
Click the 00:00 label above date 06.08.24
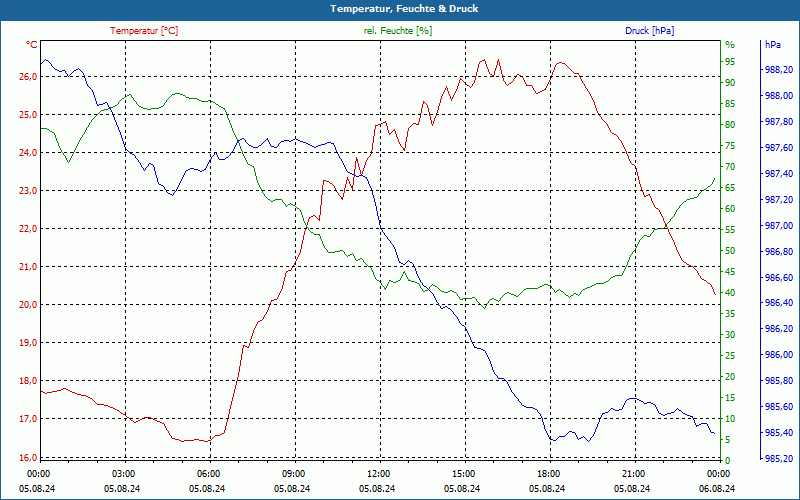(x=718, y=473)
